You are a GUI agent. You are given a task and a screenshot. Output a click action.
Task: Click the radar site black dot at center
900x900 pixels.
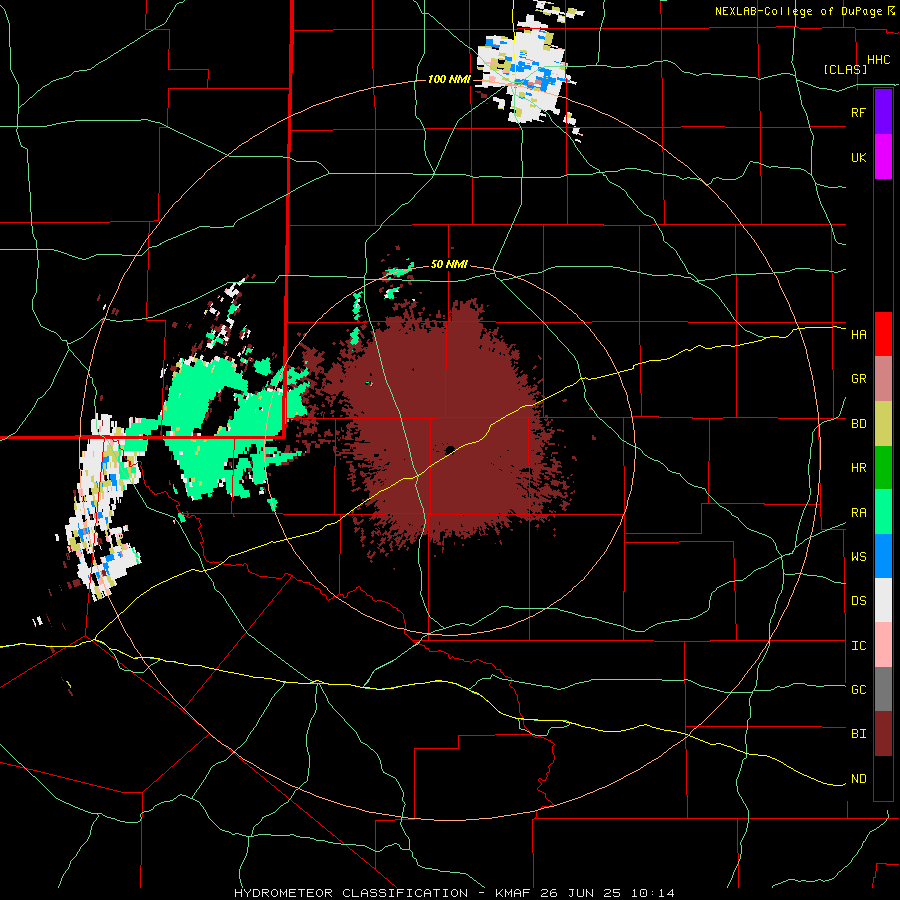point(450,449)
